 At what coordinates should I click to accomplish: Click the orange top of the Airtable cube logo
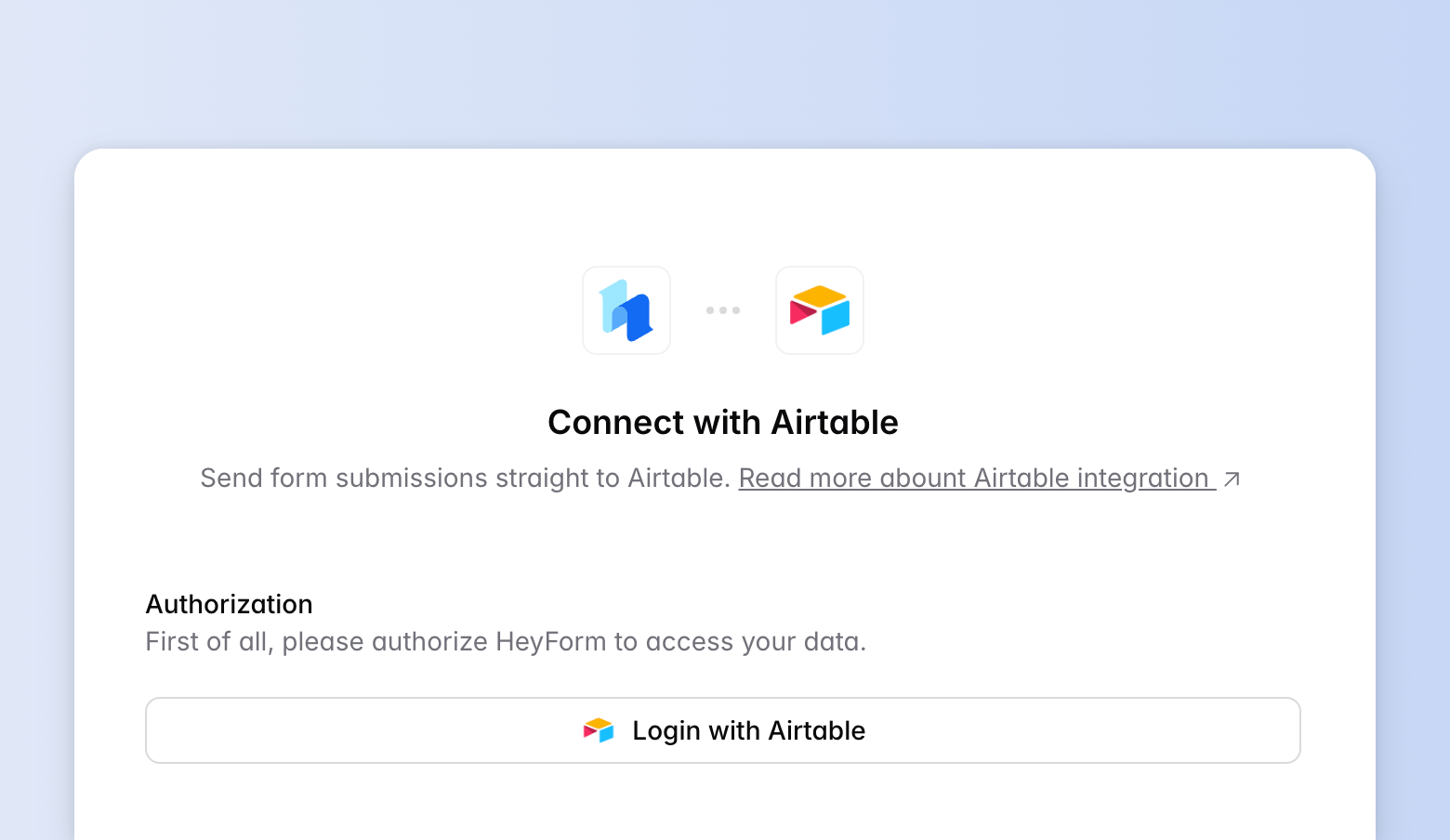[822, 295]
